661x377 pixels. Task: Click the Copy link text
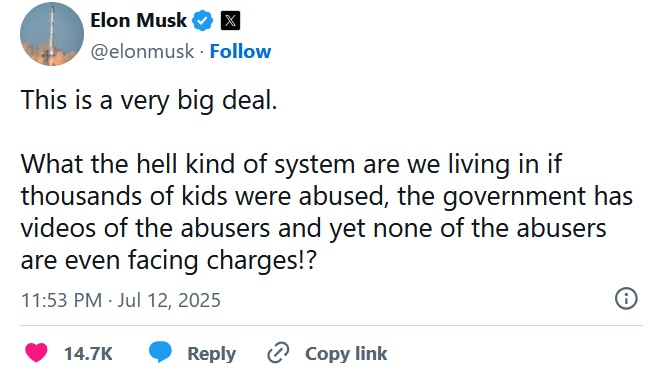(346, 354)
